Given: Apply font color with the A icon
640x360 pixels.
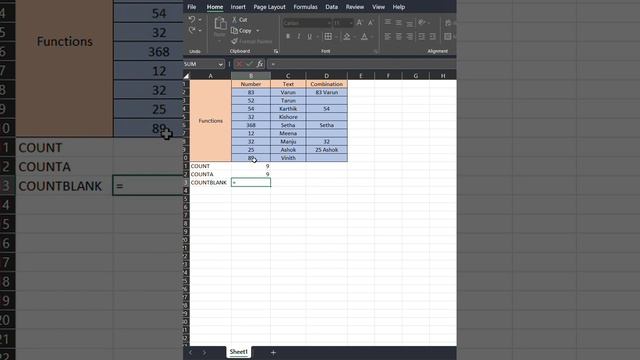Looking at the screenshot, I should 364,37.
